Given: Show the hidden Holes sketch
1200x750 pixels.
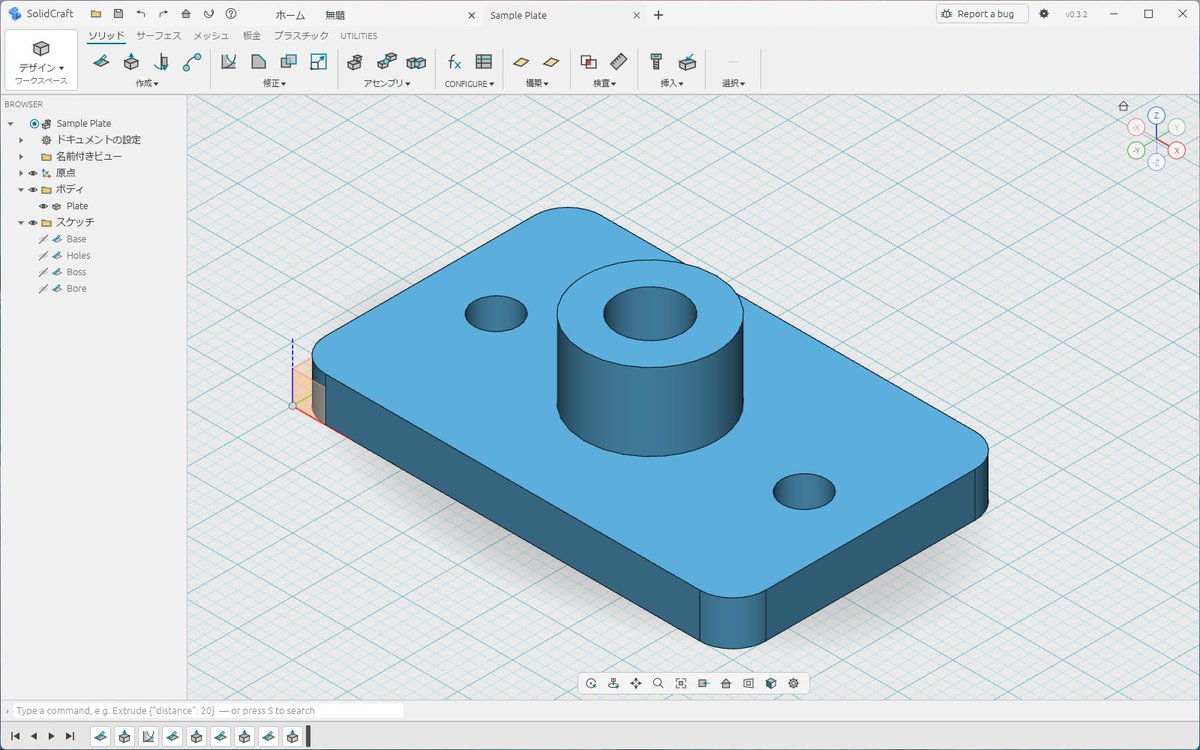Looking at the screenshot, I should [43, 256].
